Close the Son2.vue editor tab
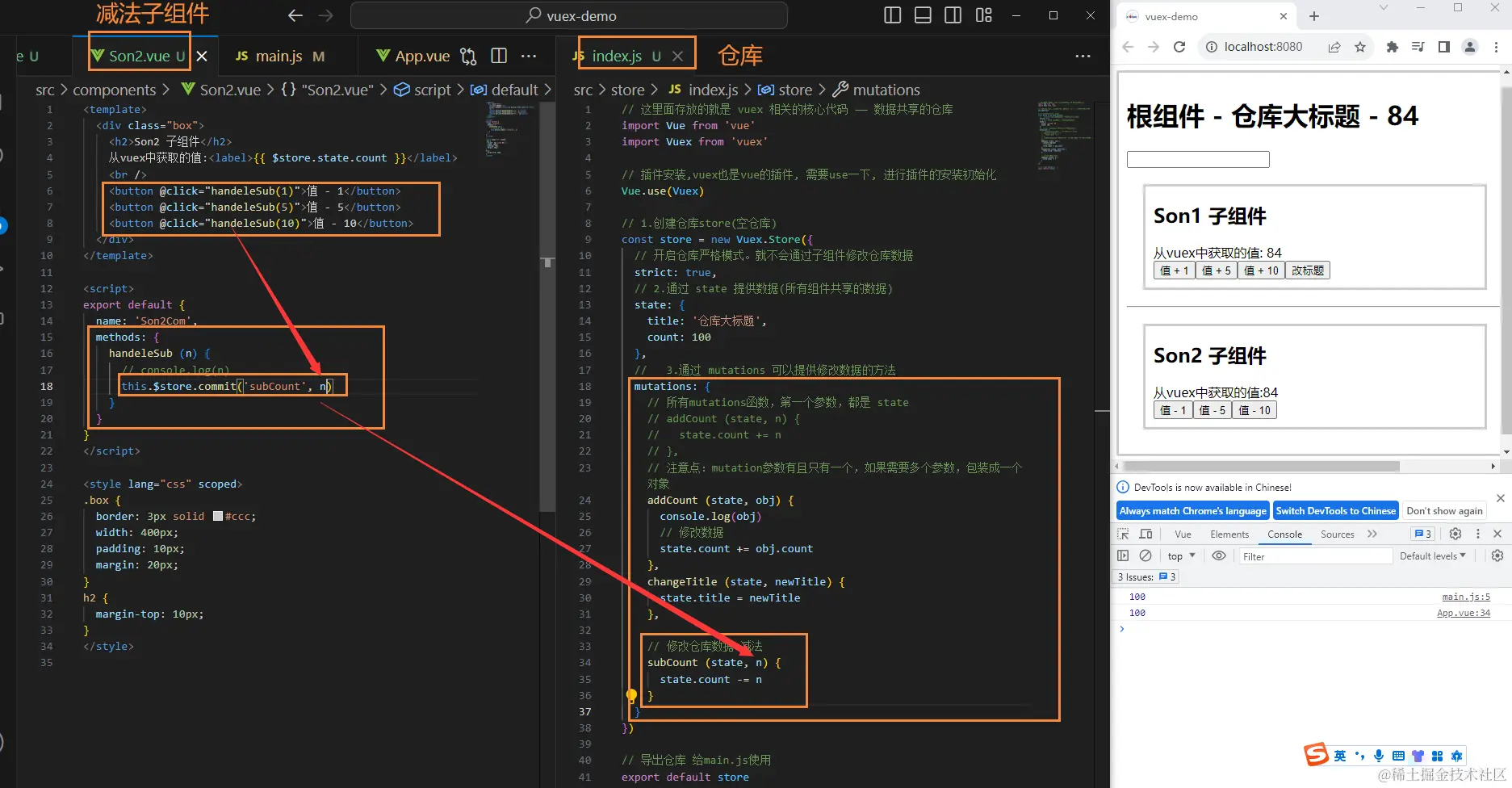1512x788 pixels. 202,56
